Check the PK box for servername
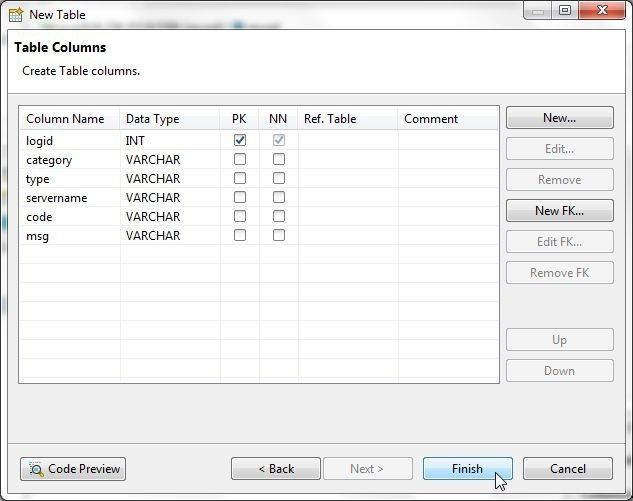 pos(240,197)
